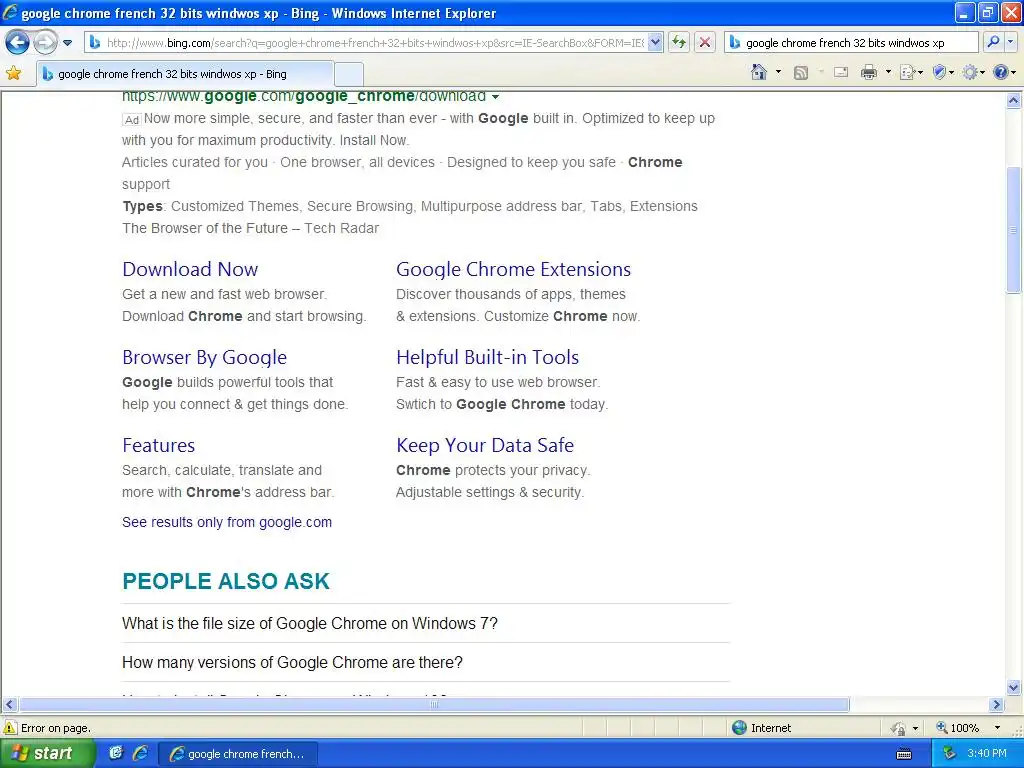Viewport: 1024px width, 768px height.
Task: Click the system tray network icon
Action: [x=949, y=754]
